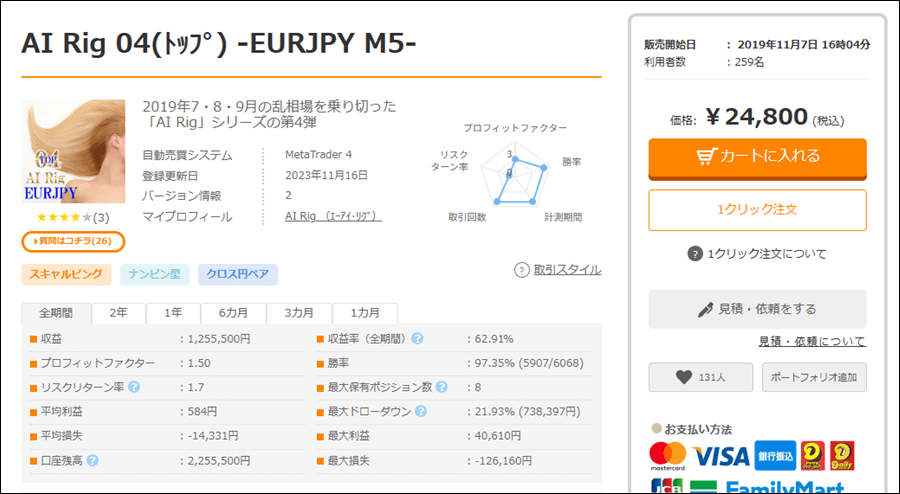Click the AI Rig EURJPY product thumbnail

click(73, 151)
